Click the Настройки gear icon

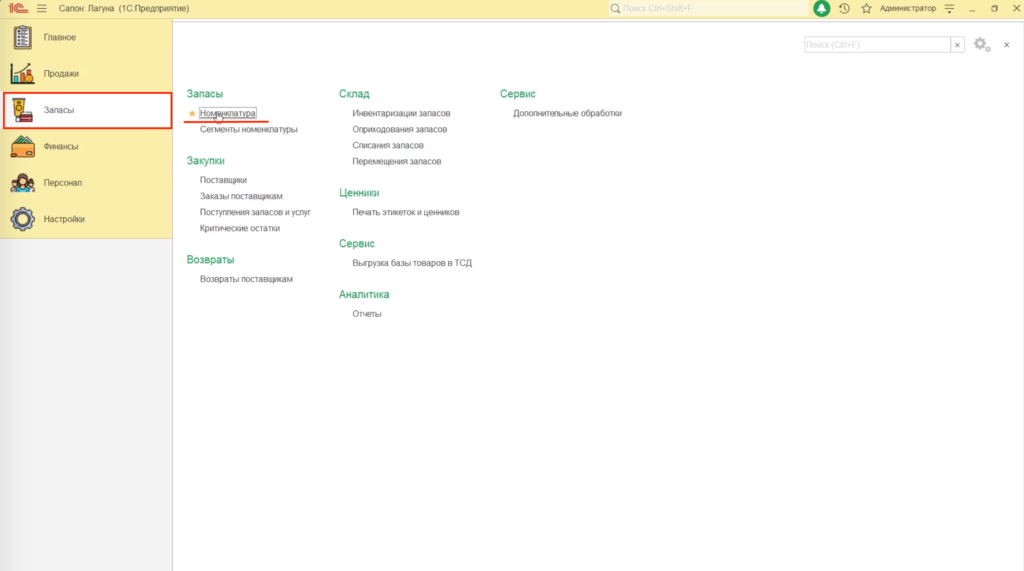[x=22, y=219]
